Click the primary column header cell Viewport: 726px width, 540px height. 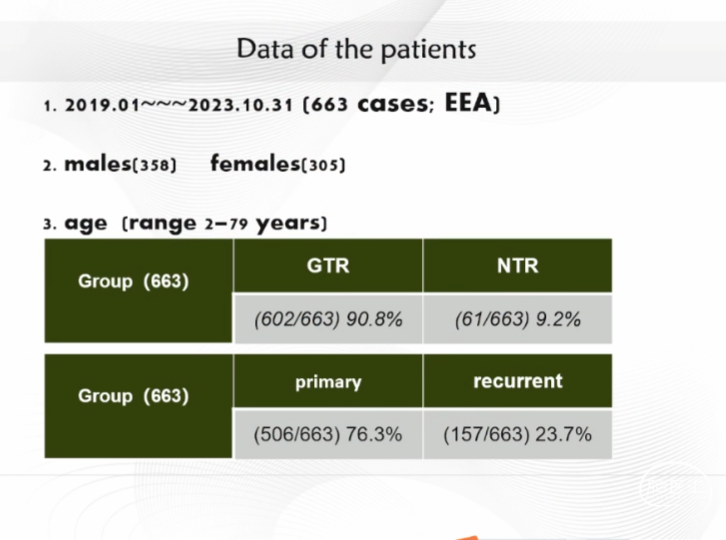[x=328, y=381]
